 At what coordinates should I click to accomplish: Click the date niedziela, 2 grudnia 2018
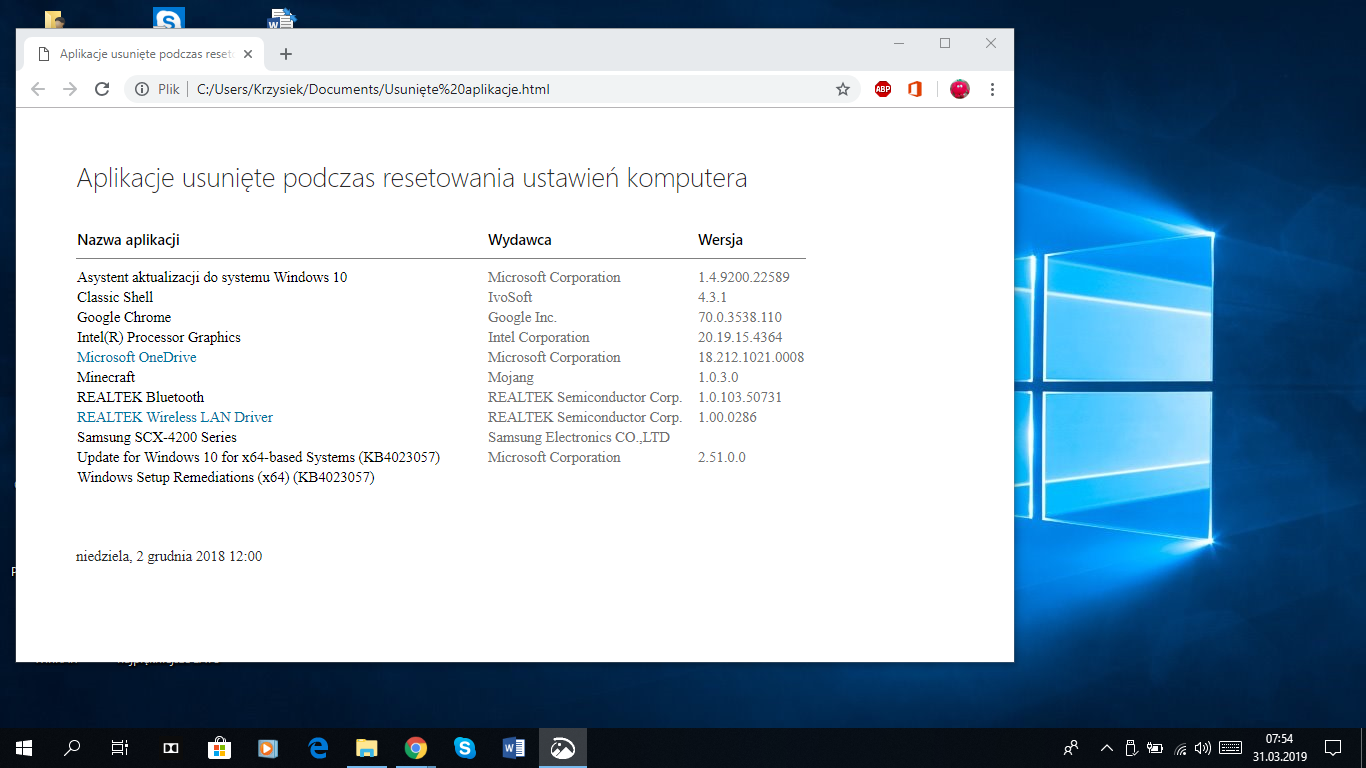(x=169, y=556)
